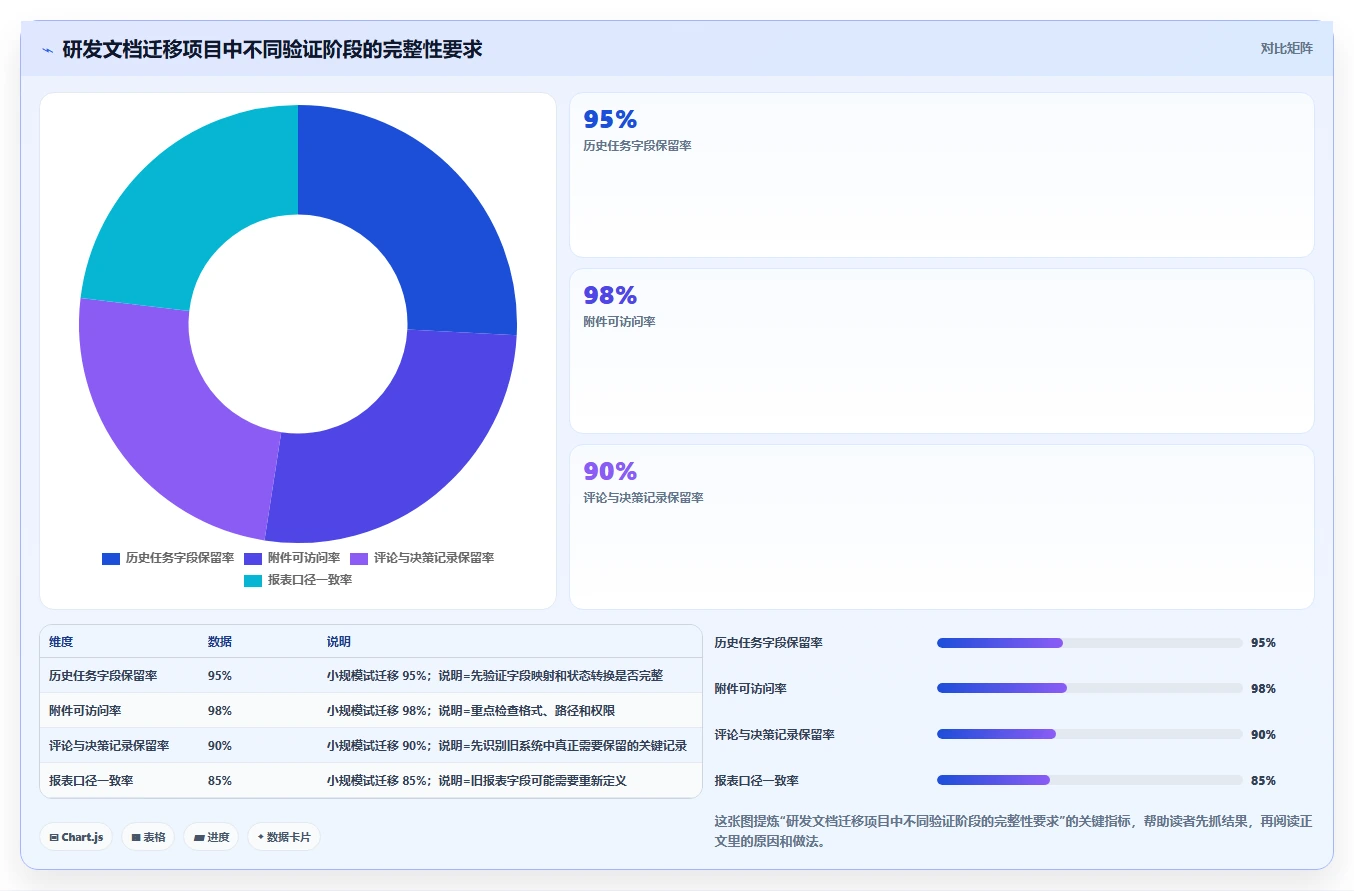Image resolution: width=1354 pixels, height=891 pixels.
Task: Click the 对比矩阵 label in header
Action: pos(1286,49)
